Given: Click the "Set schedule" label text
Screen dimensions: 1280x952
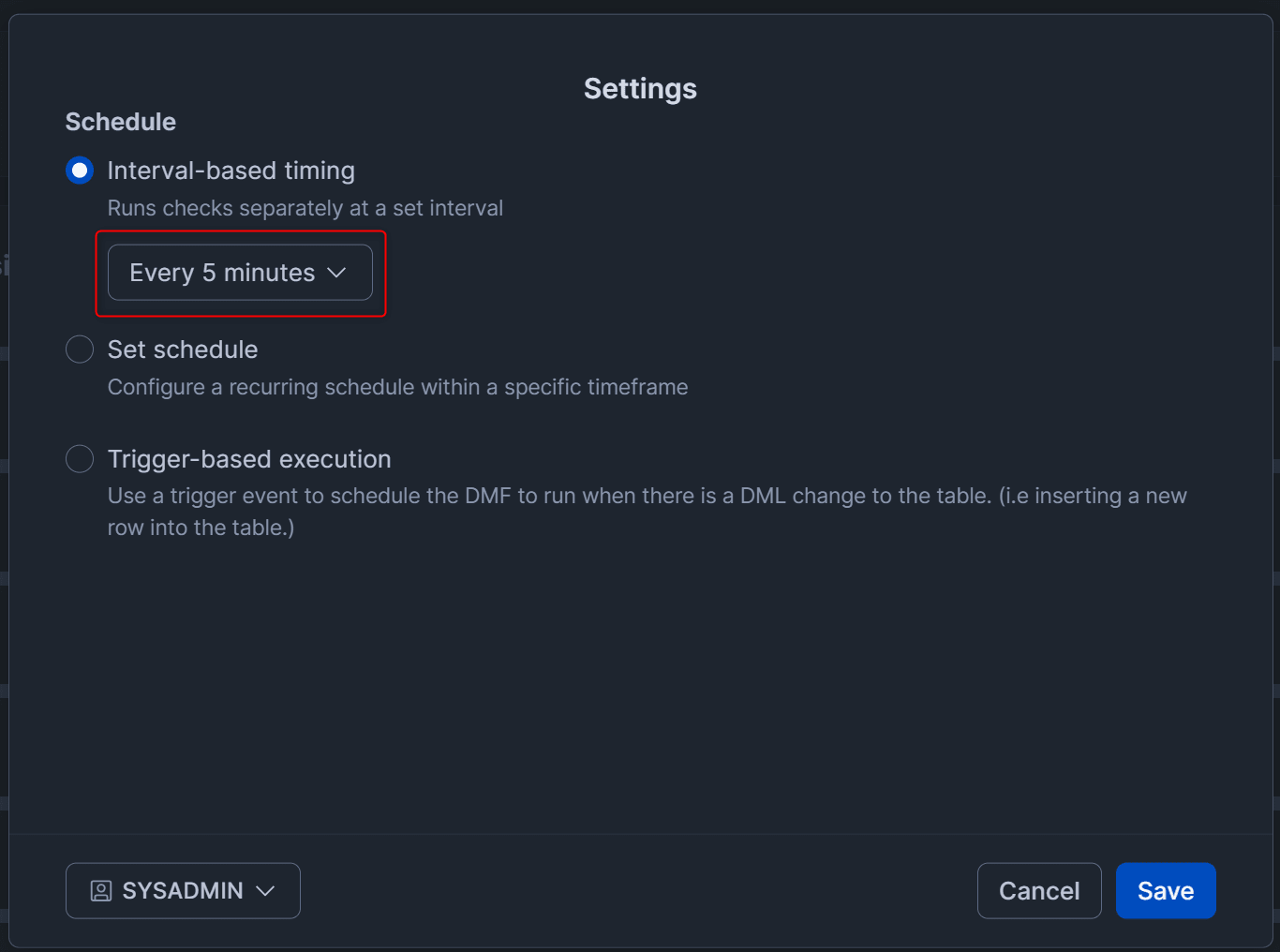Looking at the screenshot, I should [183, 350].
